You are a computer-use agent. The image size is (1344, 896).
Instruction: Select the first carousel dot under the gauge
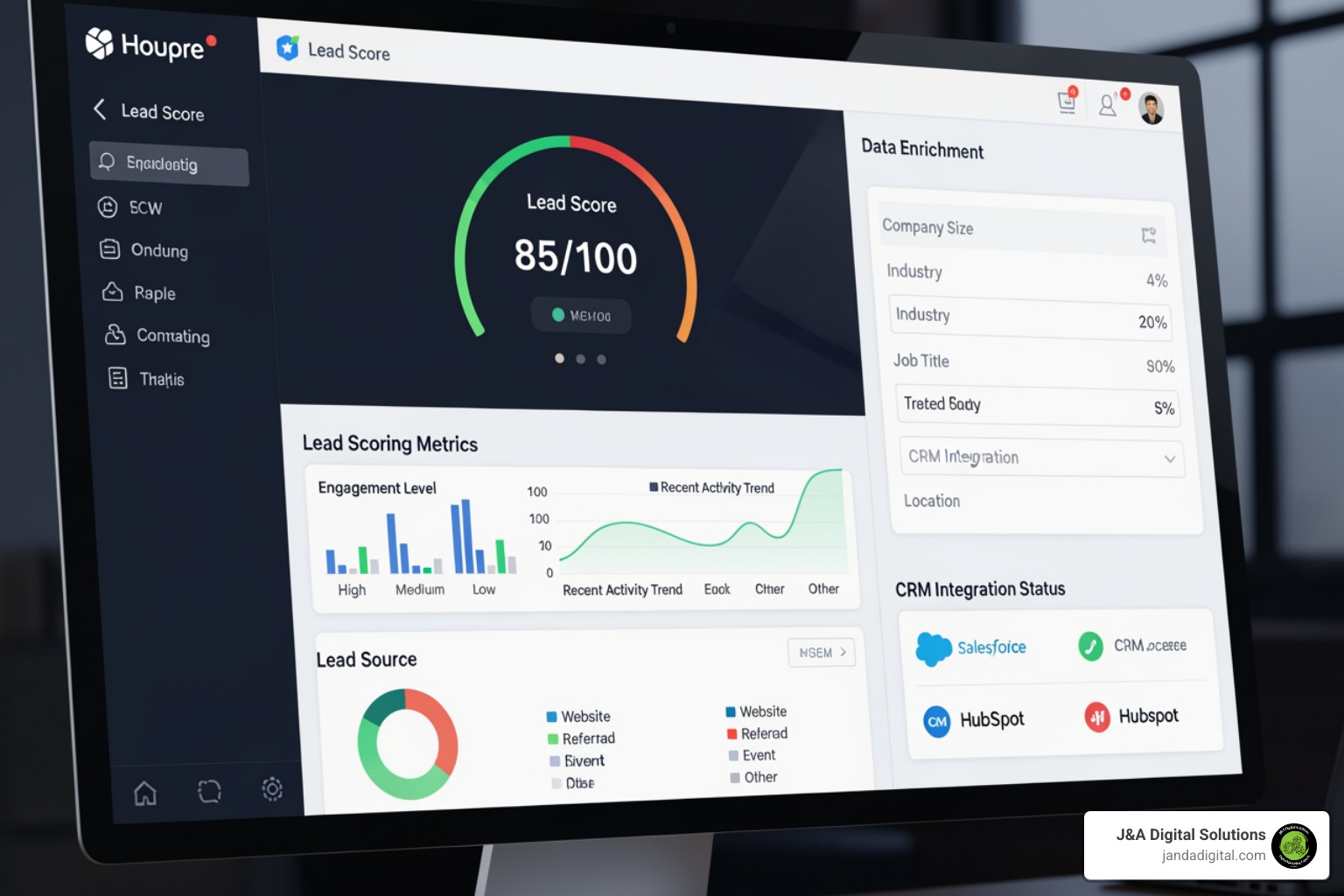(x=559, y=358)
